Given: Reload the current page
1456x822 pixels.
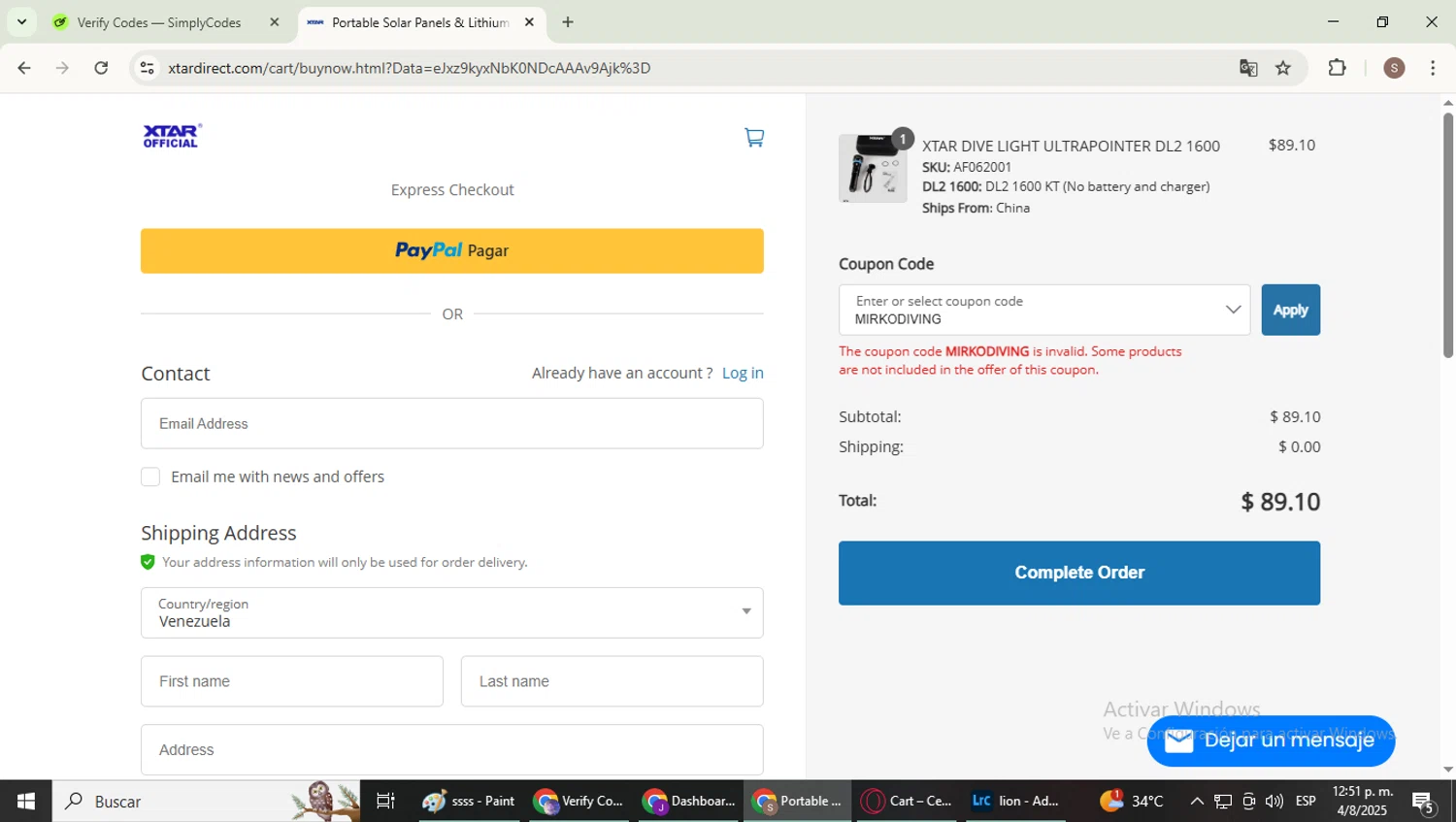Looking at the screenshot, I should [101, 68].
